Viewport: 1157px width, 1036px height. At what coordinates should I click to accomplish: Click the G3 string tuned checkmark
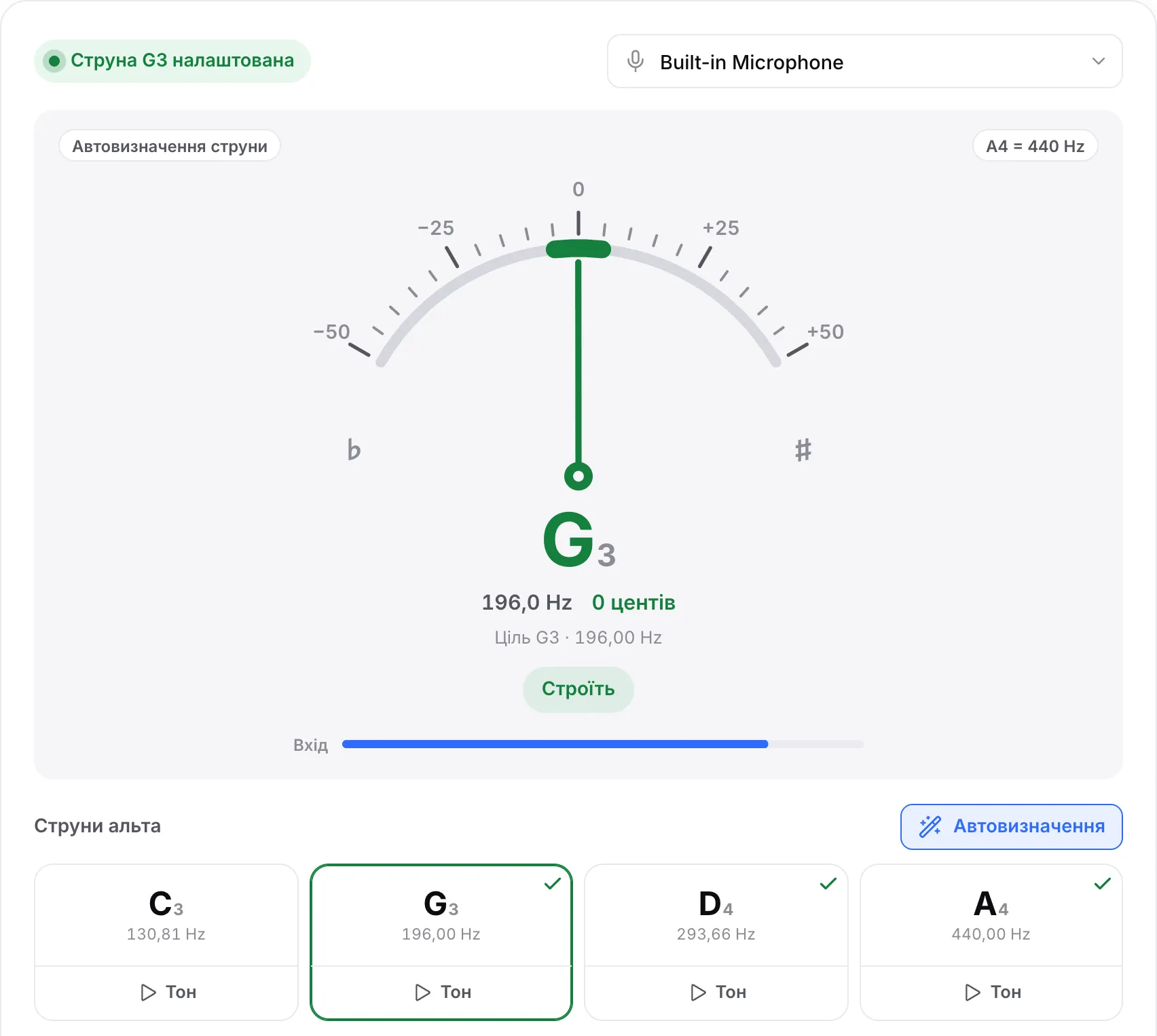pos(553,883)
